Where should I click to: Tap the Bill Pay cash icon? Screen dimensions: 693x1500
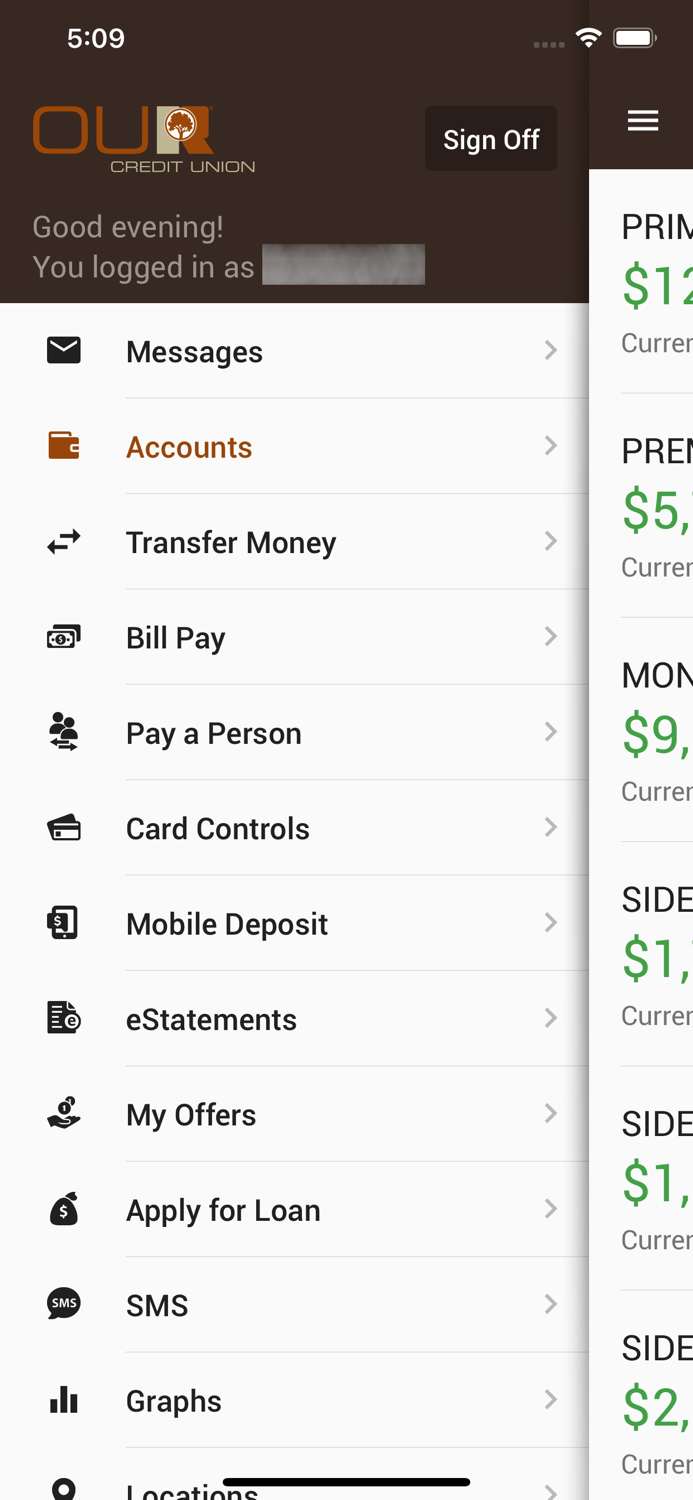64,637
